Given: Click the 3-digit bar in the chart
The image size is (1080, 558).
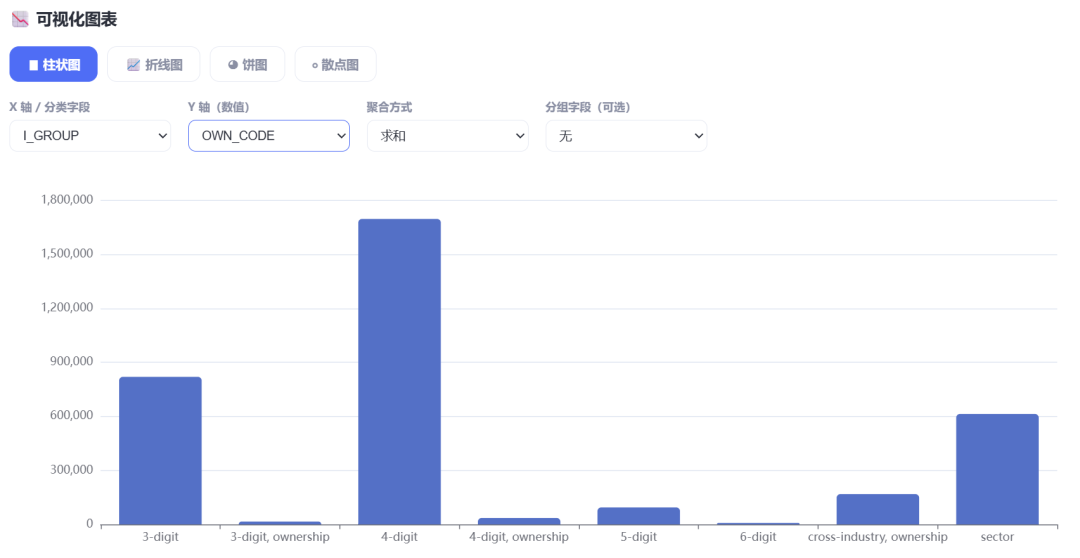Looking at the screenshot, I should click(160, 451).
